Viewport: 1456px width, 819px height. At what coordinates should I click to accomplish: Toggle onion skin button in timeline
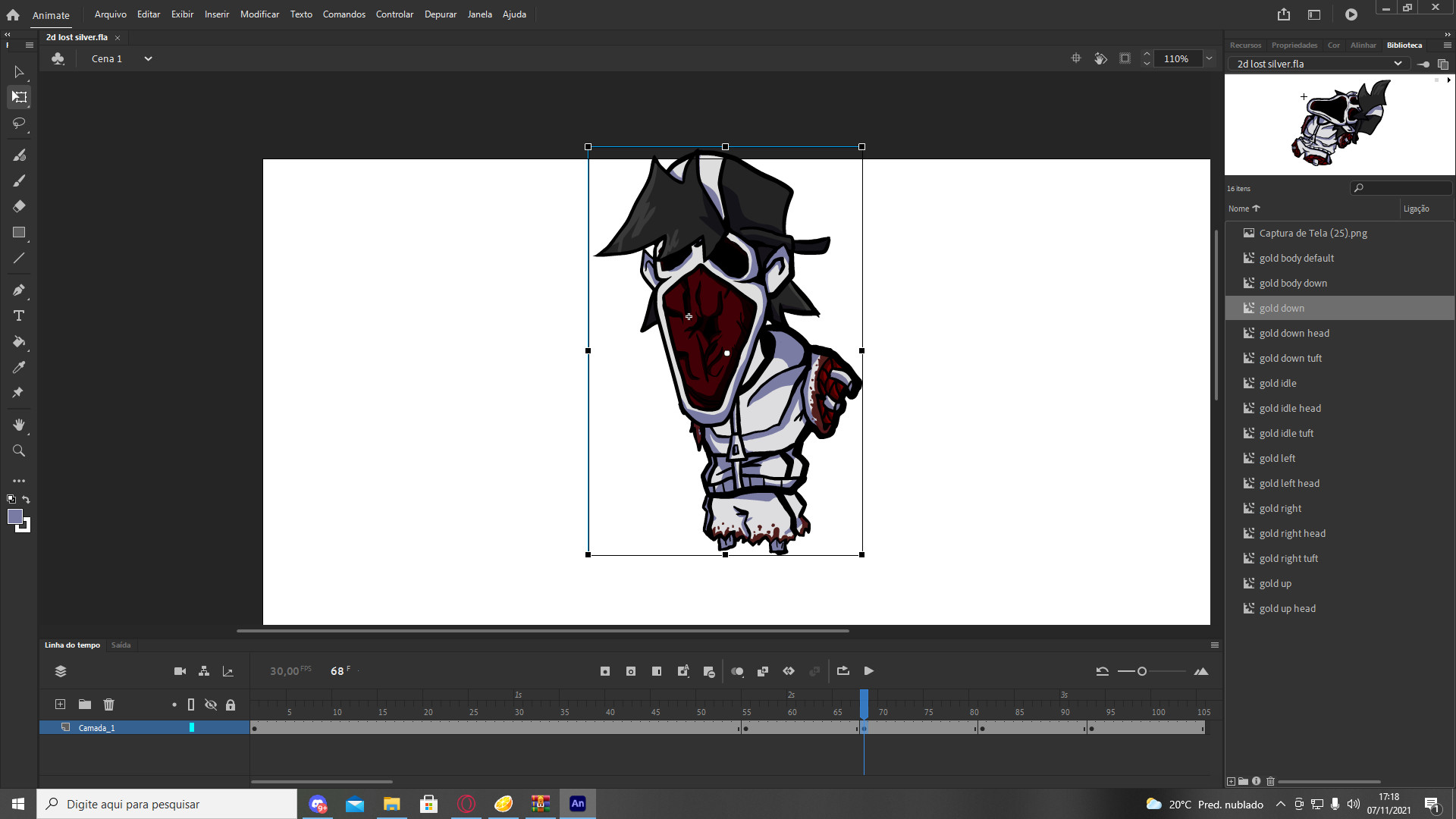click(x=737, y=671)
